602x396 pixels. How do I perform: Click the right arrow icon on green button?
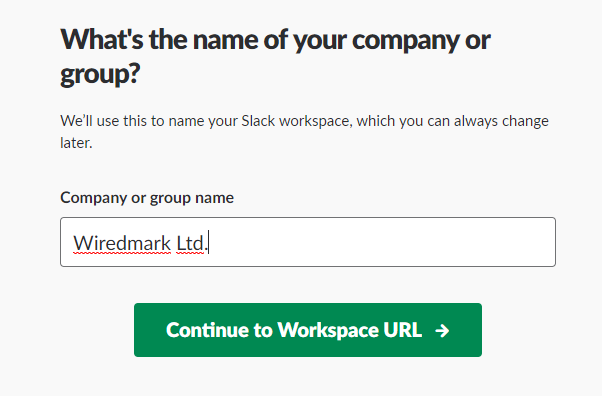point(442,331)
